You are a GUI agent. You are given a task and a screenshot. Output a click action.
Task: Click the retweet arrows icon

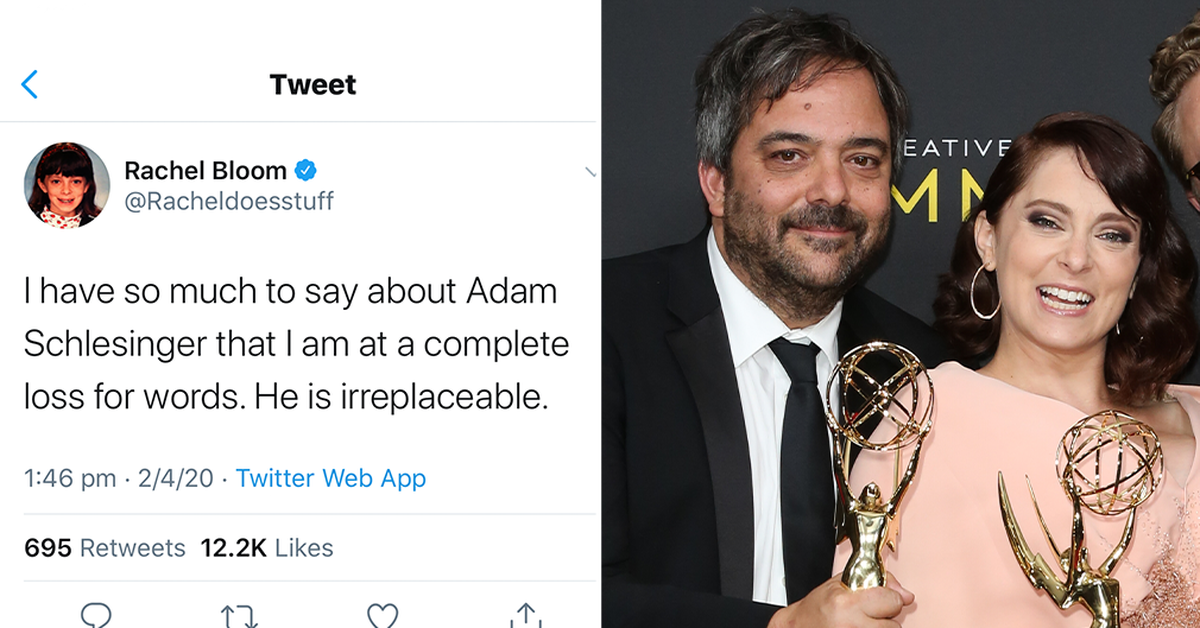click(x=239, y=615)
